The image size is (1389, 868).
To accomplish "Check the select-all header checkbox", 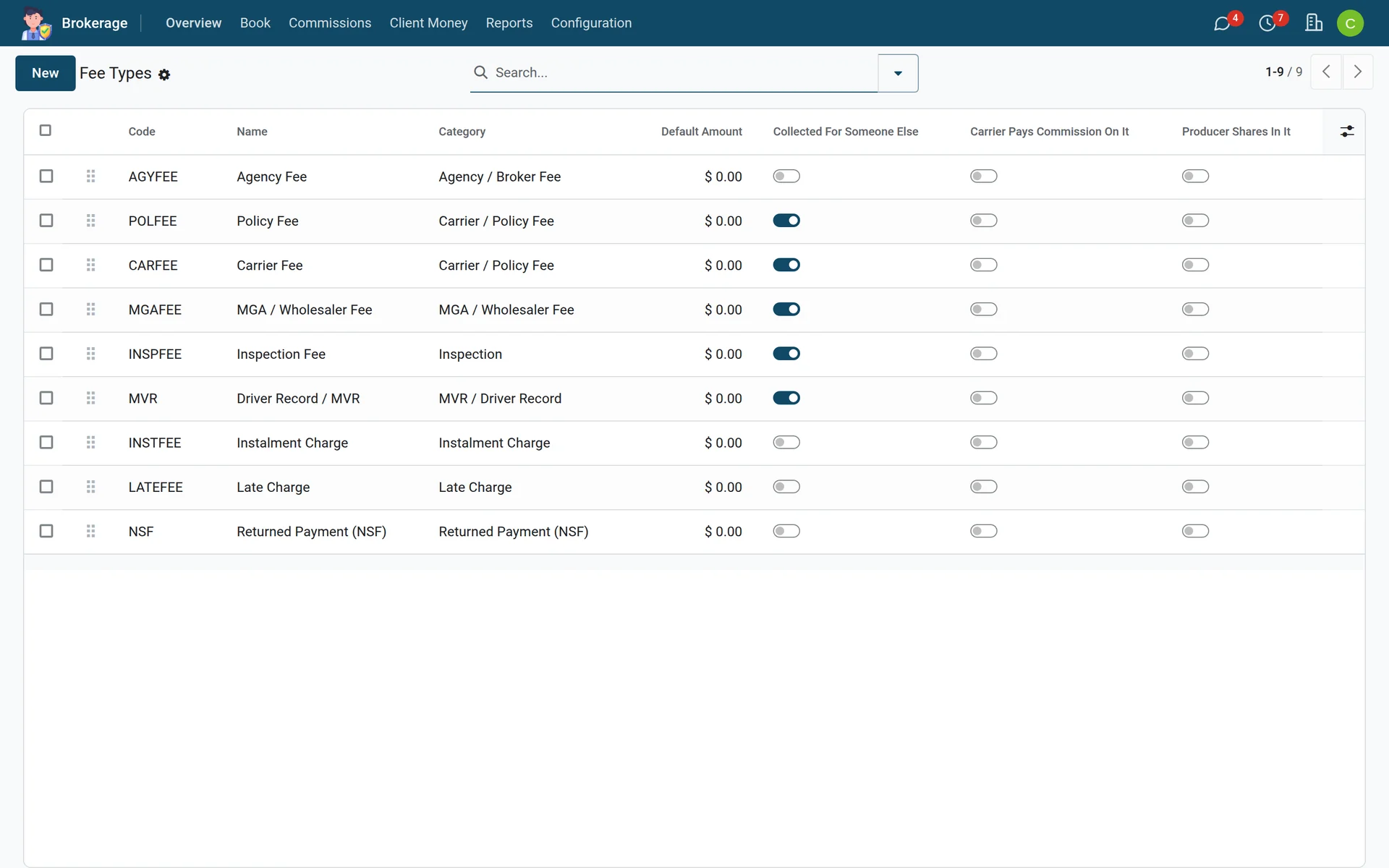I will (46, 130).
